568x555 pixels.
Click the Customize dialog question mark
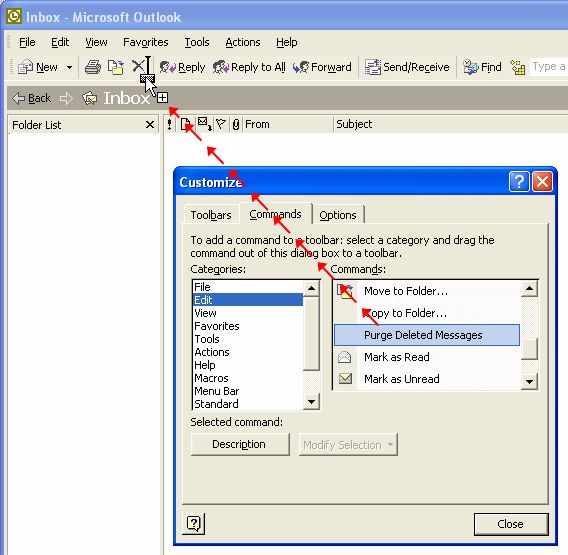click(519, 181)
